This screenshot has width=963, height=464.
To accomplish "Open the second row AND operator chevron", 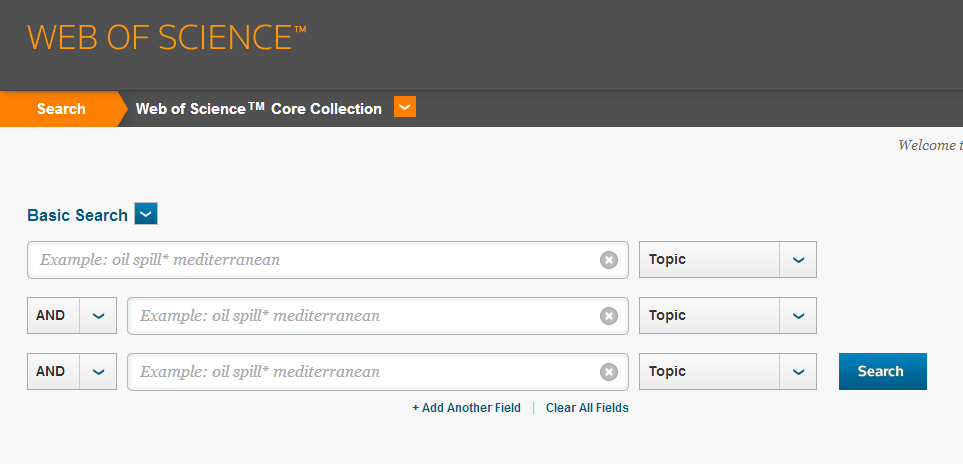I will 98,316.
